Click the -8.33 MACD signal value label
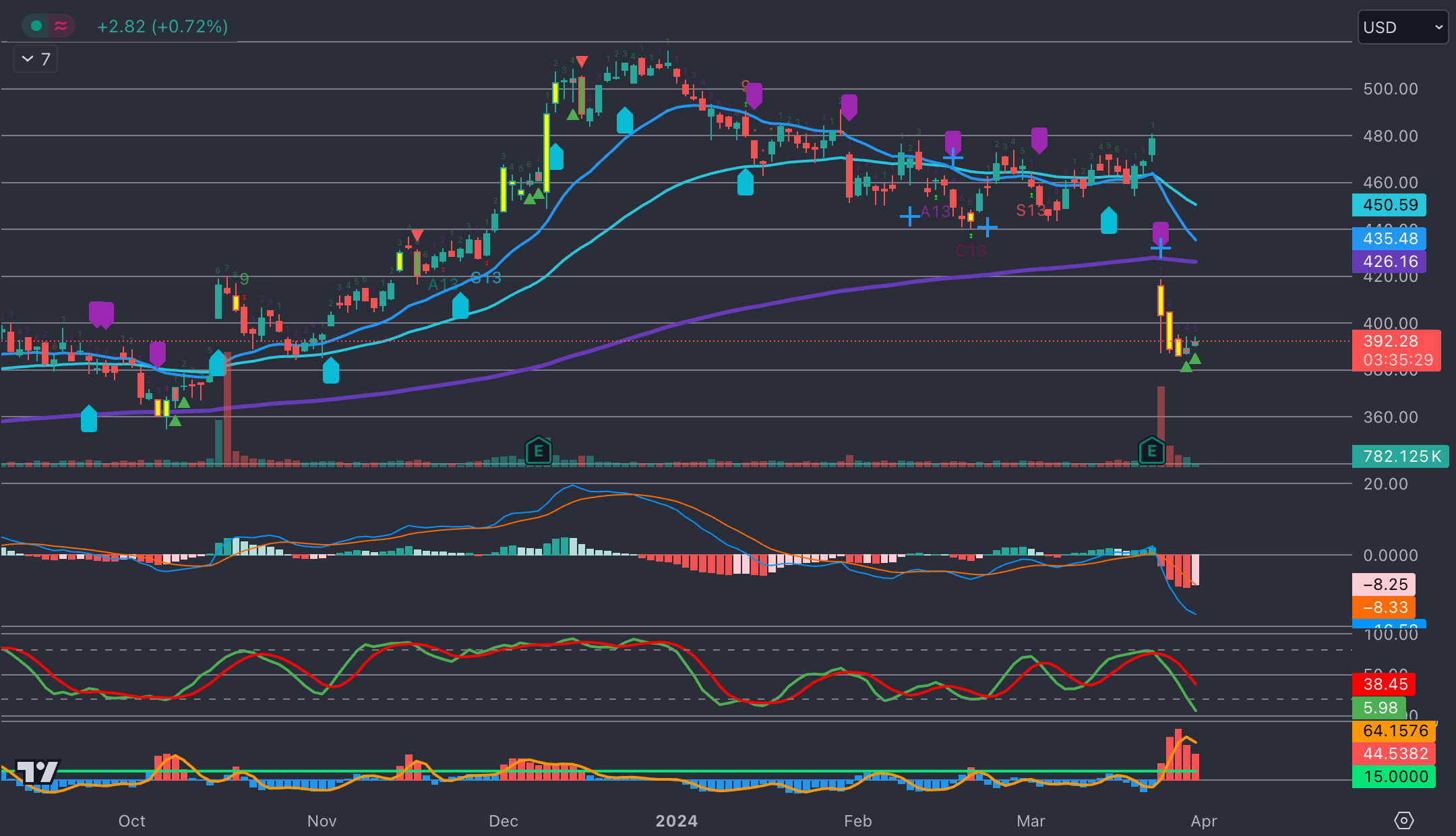The image size is (1456, 836). coord(1383,607)
